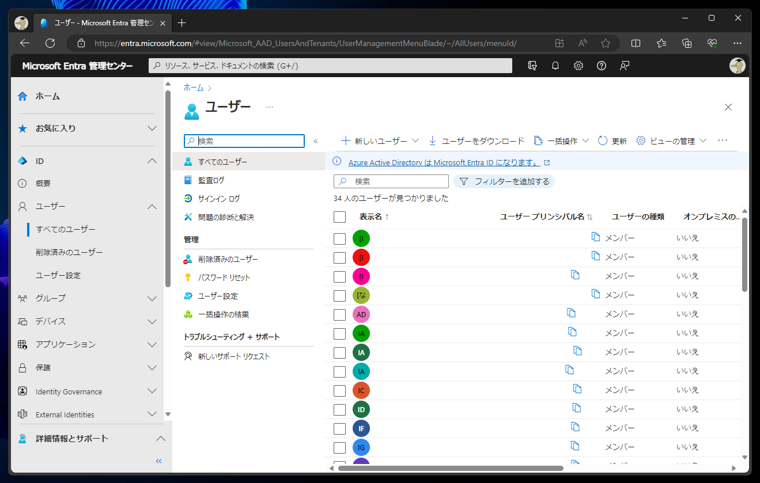The width and height of the screenshot is (760, 483).
Task: Go back in the browser
Action: 25,43
